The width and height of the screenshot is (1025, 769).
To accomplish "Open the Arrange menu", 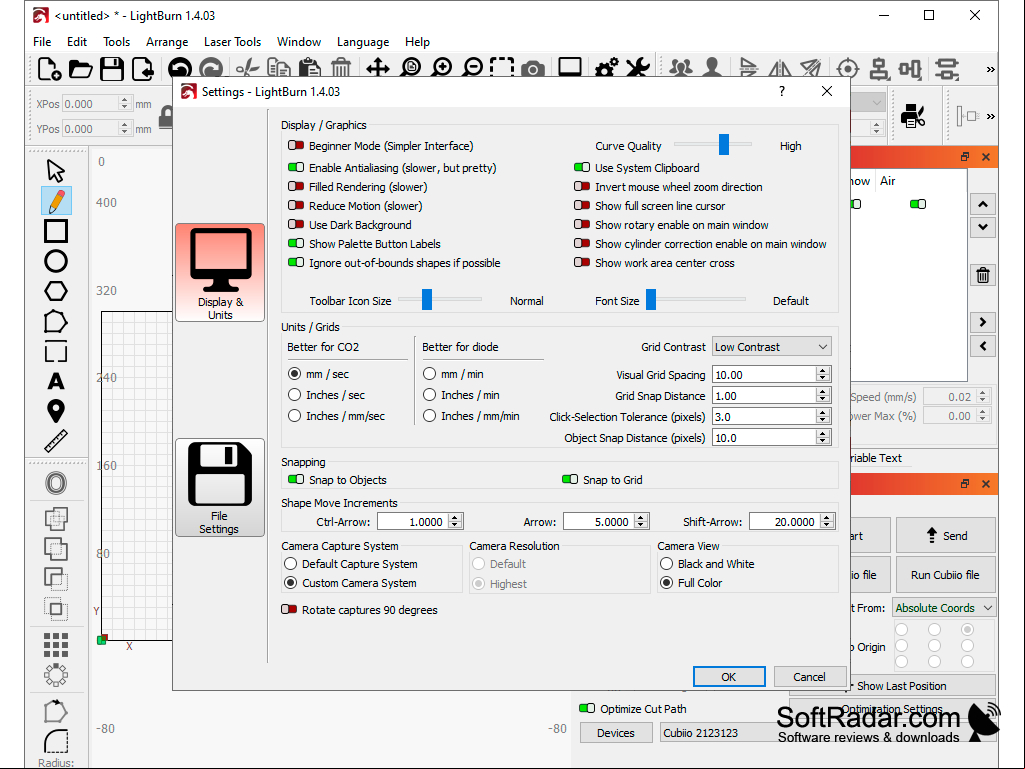I will [x=167, y=42].
